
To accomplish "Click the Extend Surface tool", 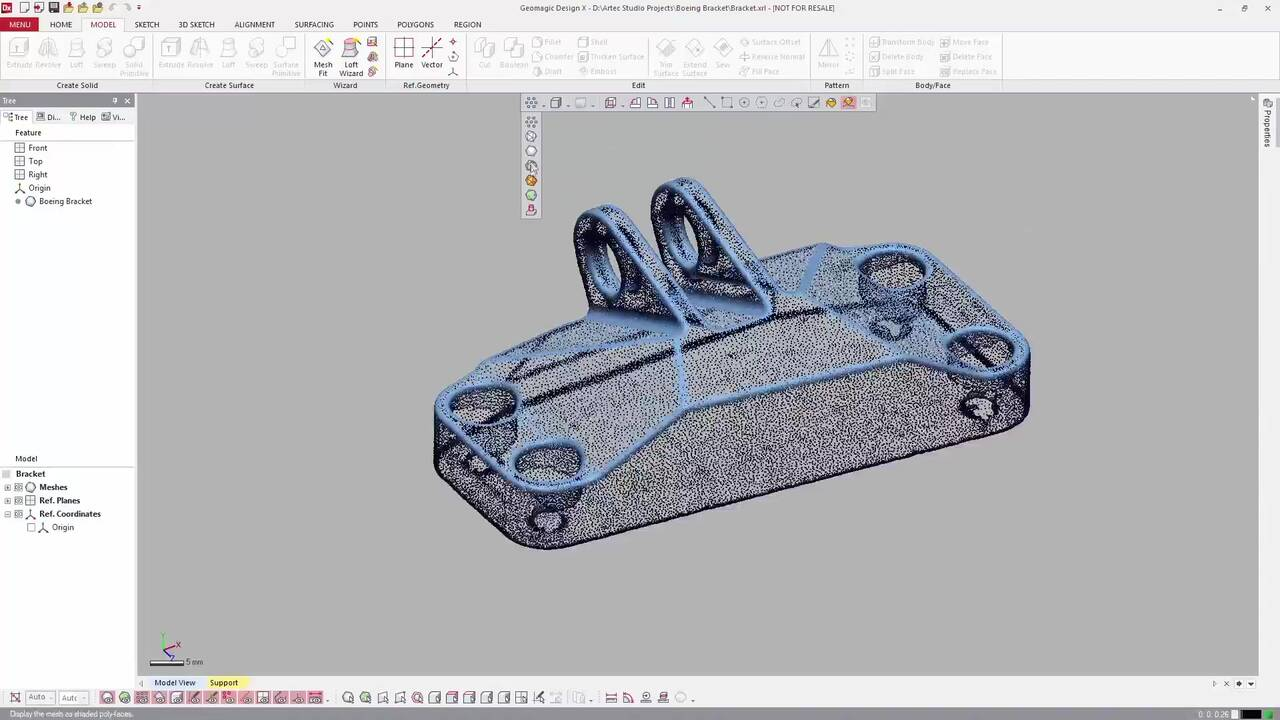I will 695,57.
